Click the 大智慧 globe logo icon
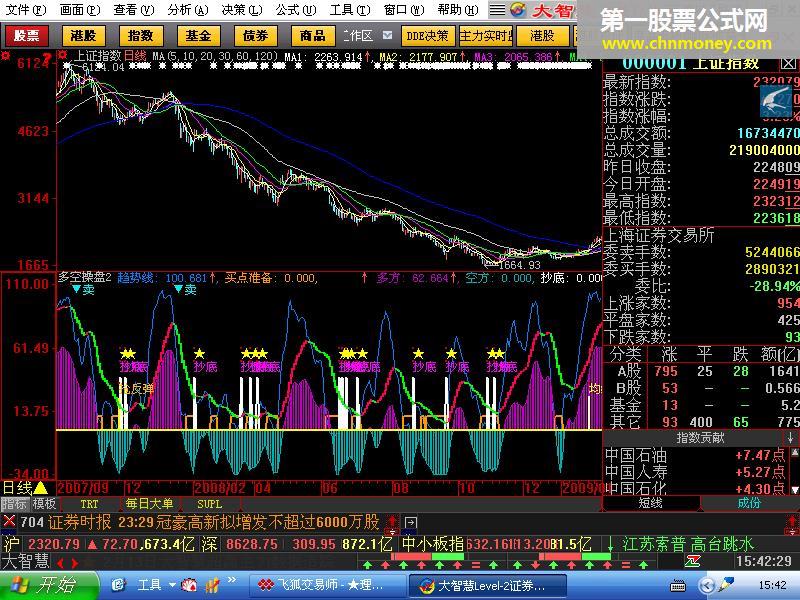The width and height of the screenshot is (800, 600). tap(517, 10)
